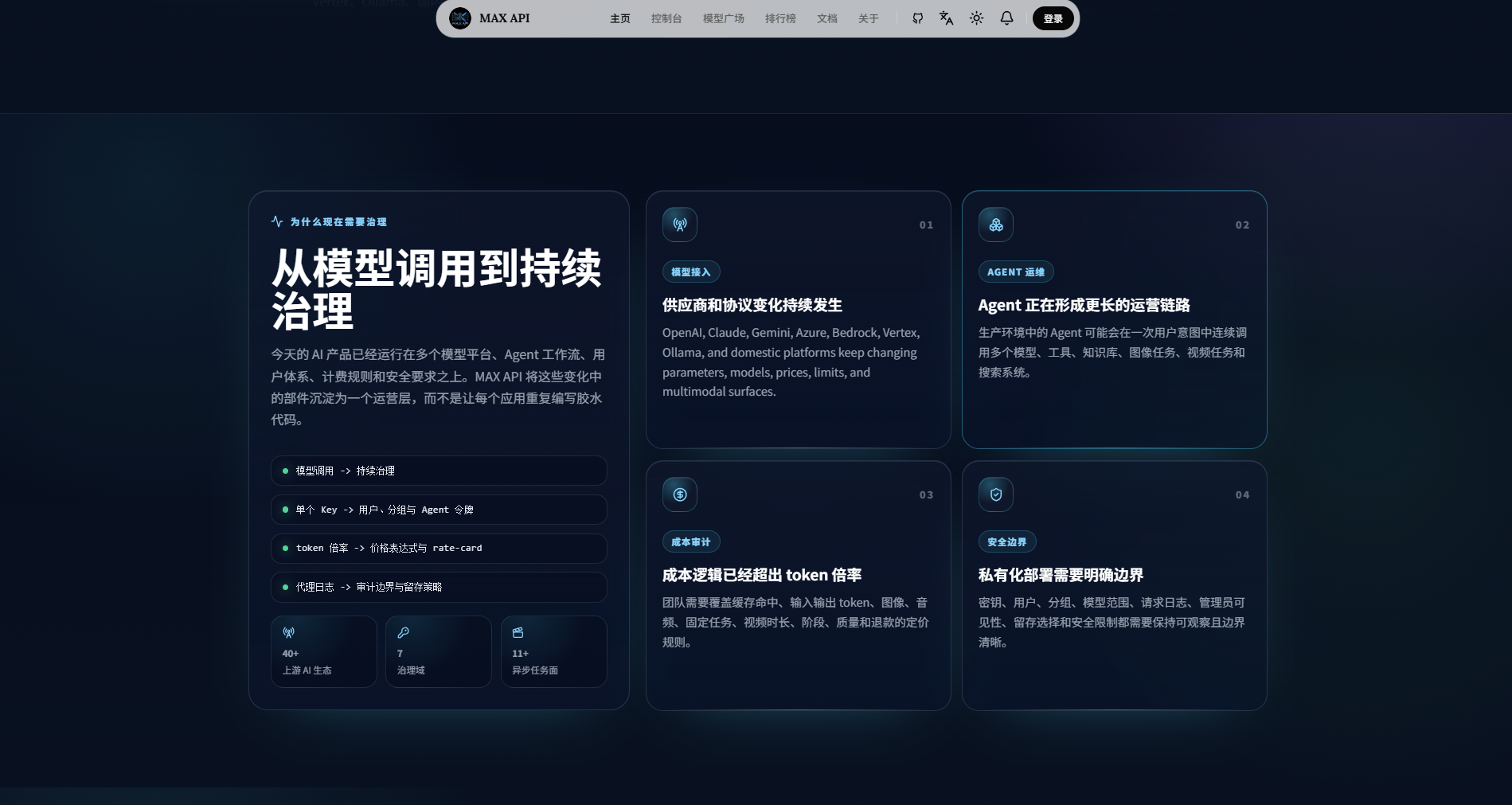Click the OpenAI, Claude, Gemini description paragraph
The height and width of the screenshot is (805, 1512).
(x=791, y=362)
